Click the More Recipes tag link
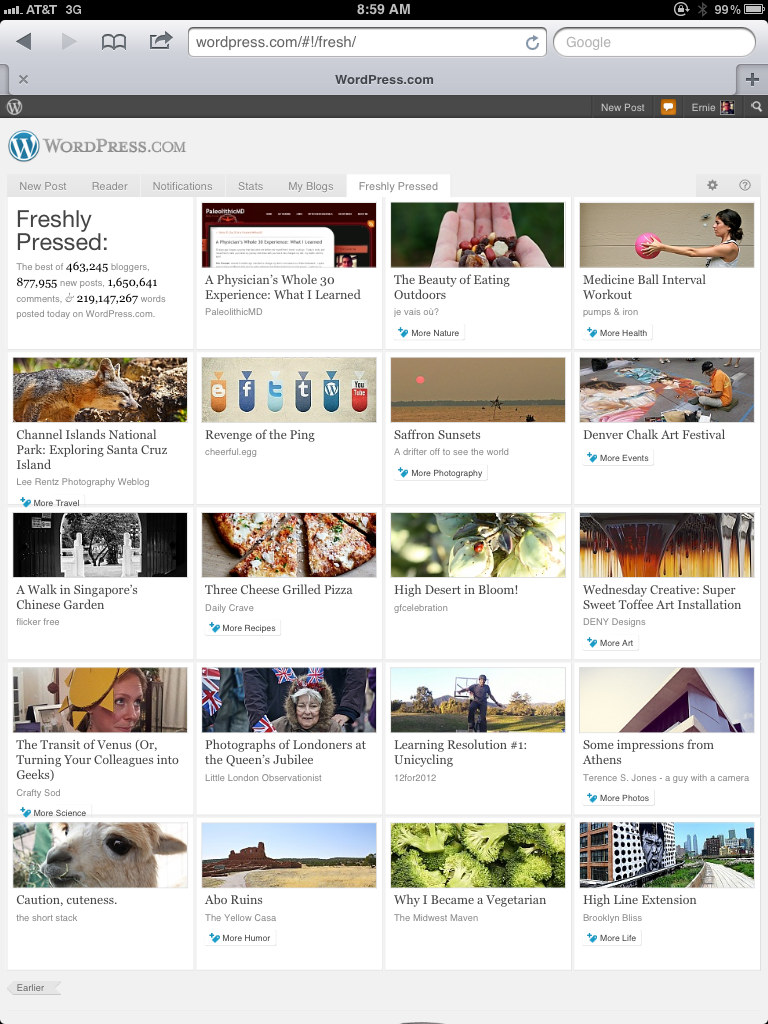This screenshot has height=1024, width=768. click(242, 628)
